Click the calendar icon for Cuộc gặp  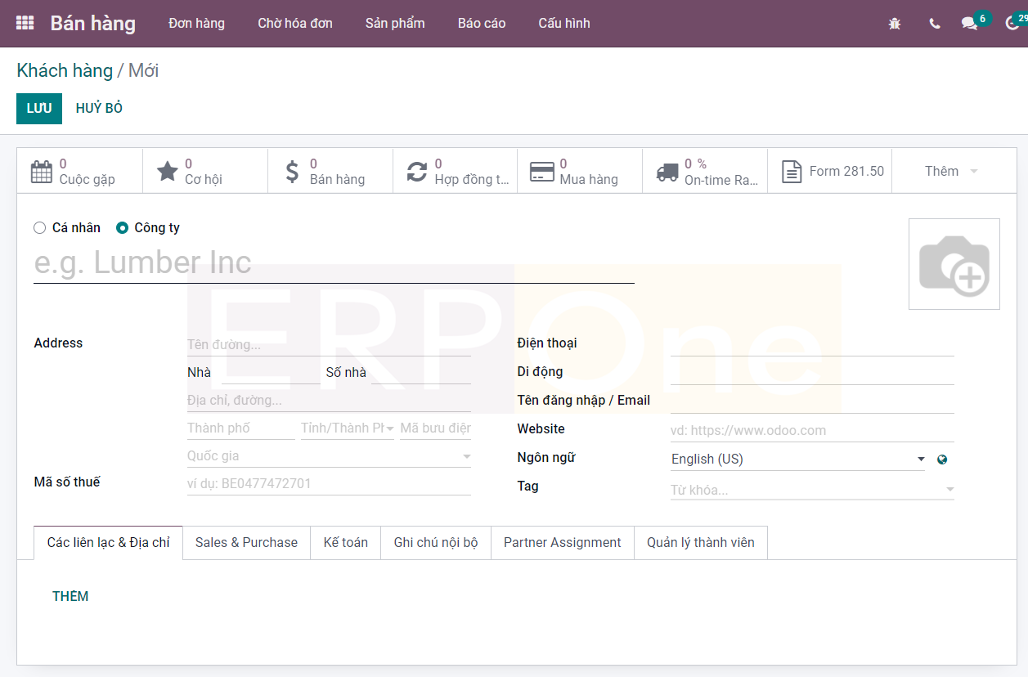[41, 172]
